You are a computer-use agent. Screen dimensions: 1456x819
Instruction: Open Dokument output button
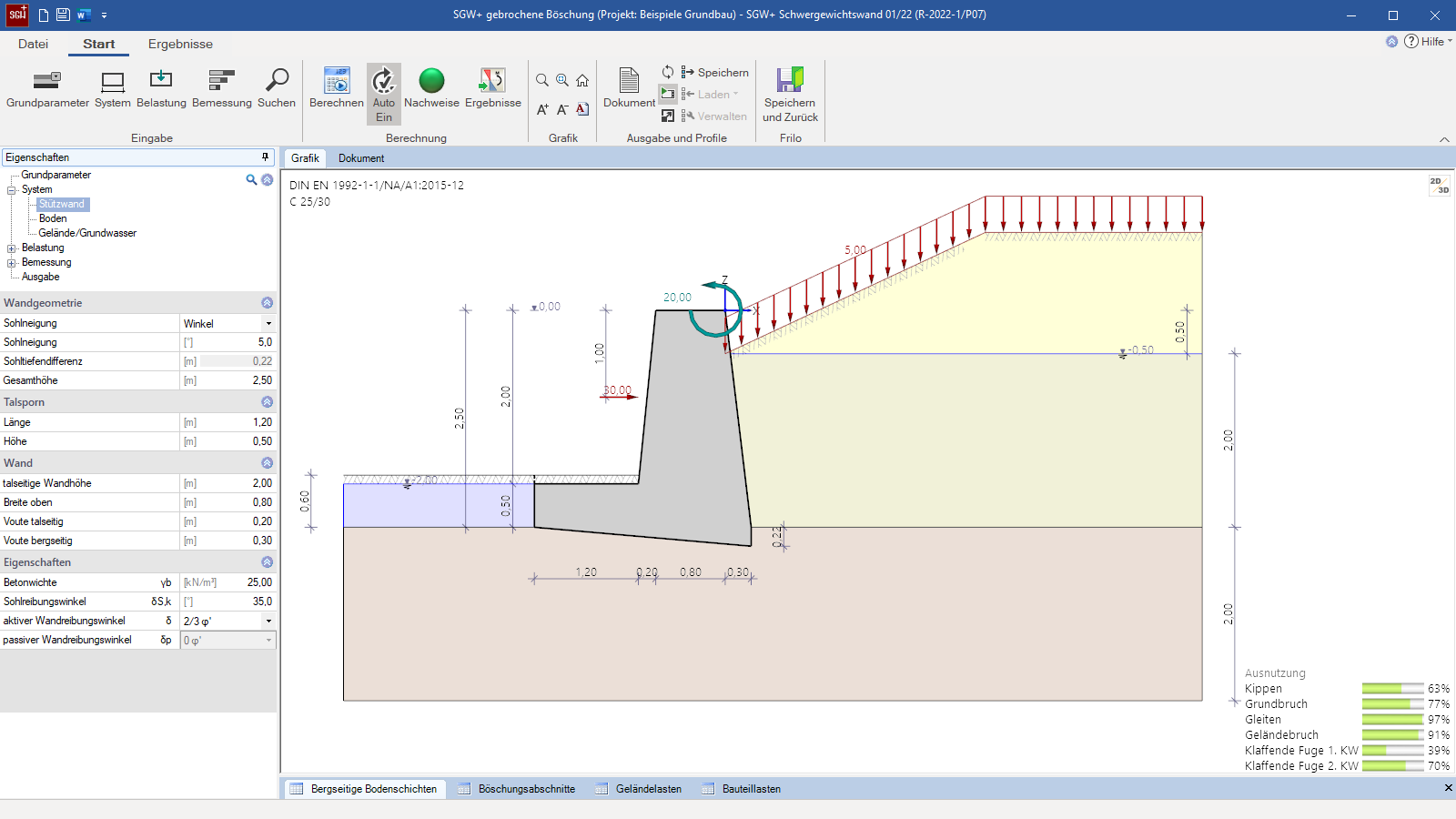629,89
